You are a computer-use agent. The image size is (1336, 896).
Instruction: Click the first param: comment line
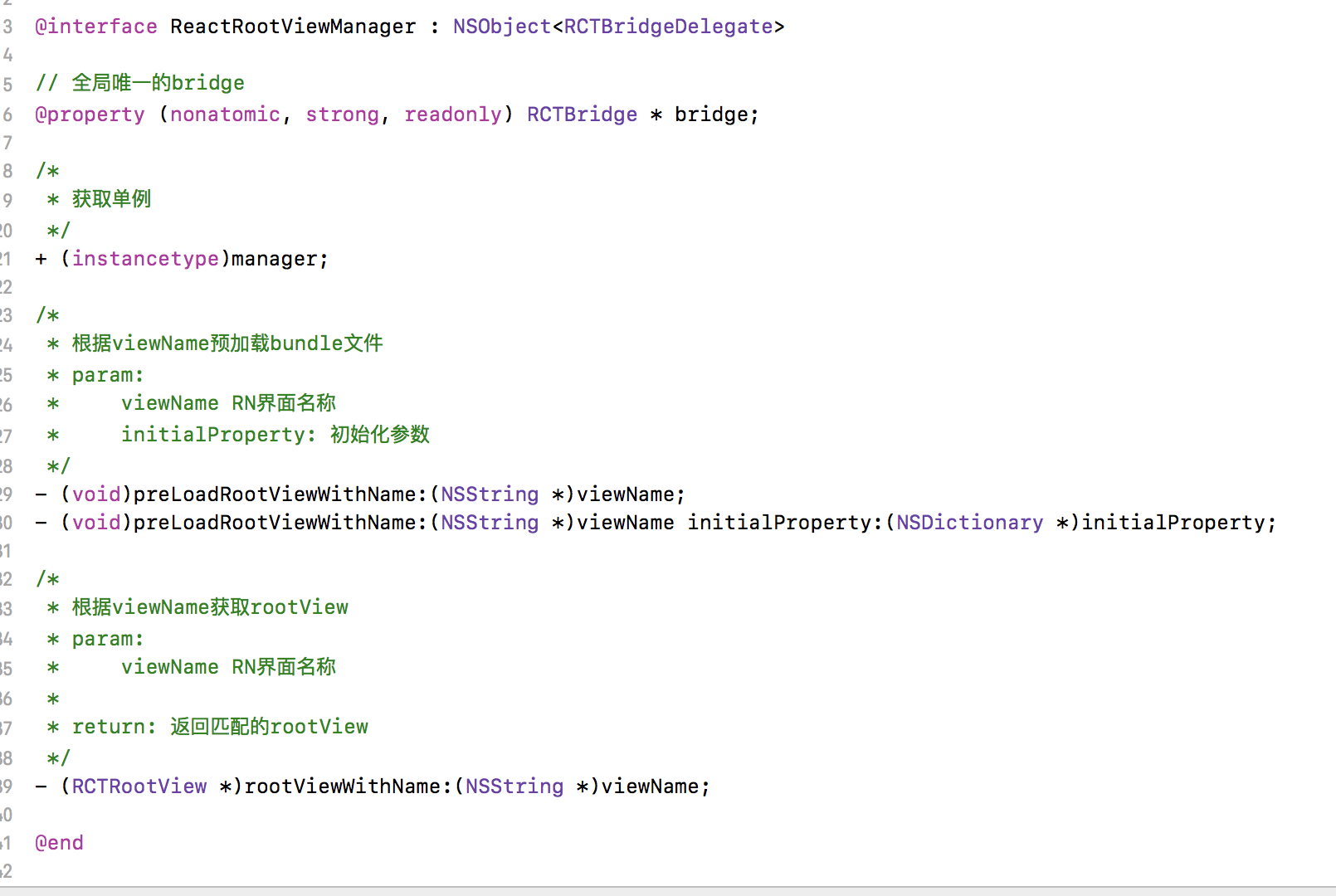click(x=108, y=375)
